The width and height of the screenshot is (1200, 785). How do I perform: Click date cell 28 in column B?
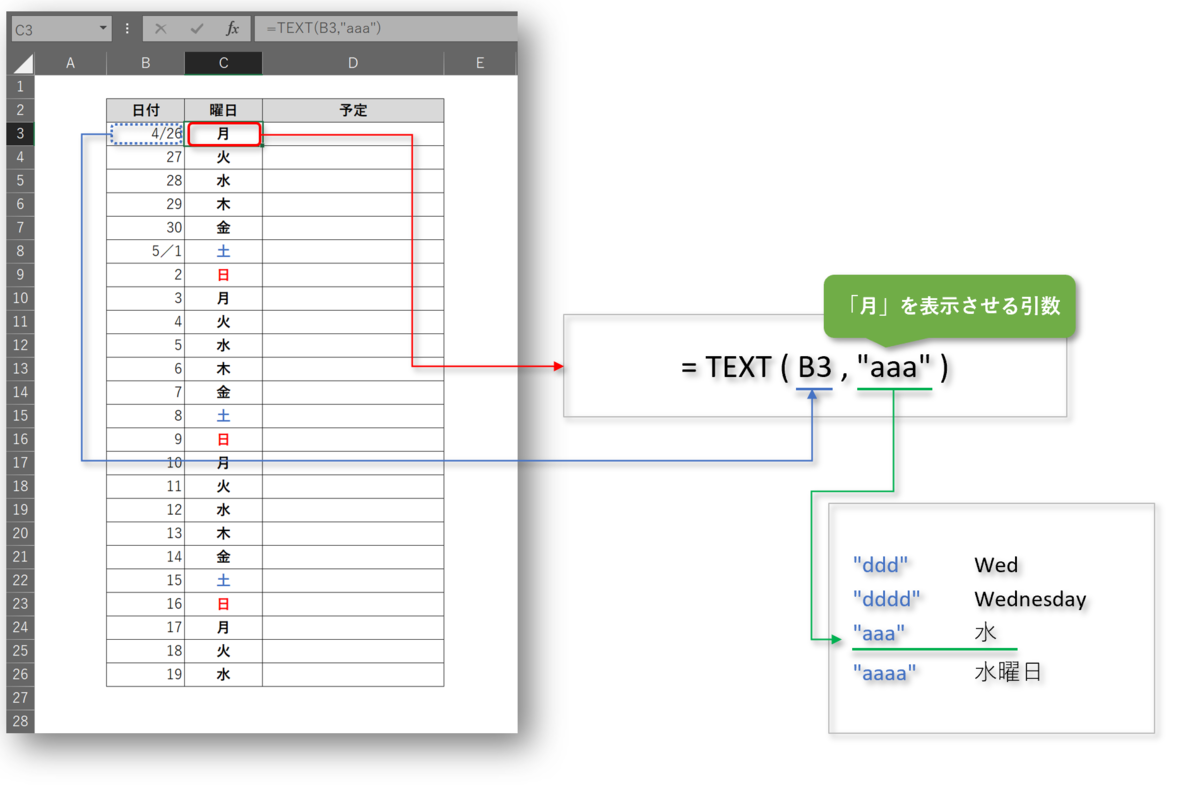(x=145, y=181)
